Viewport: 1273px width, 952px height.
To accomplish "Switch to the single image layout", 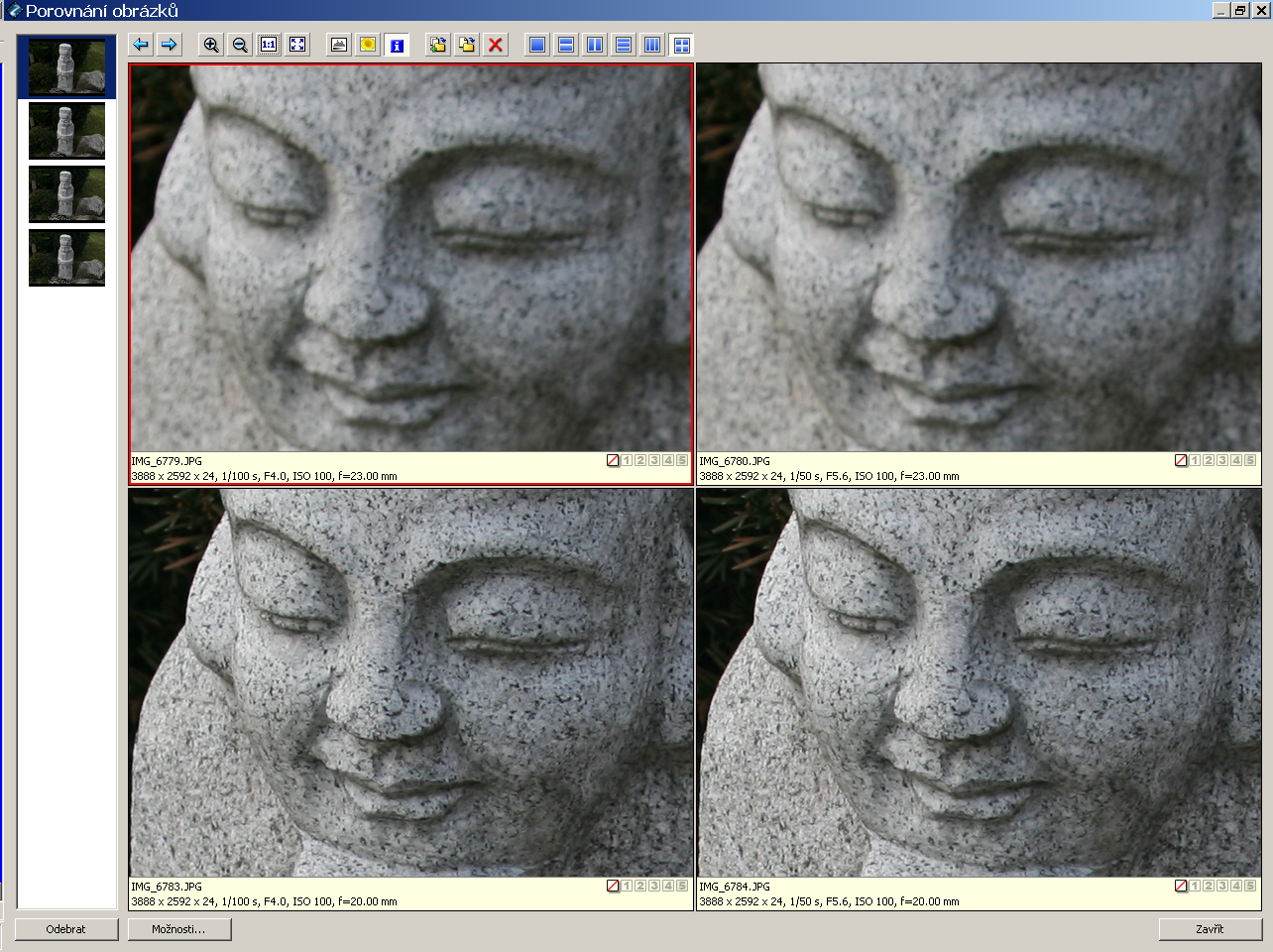I will tap(537, 45).
